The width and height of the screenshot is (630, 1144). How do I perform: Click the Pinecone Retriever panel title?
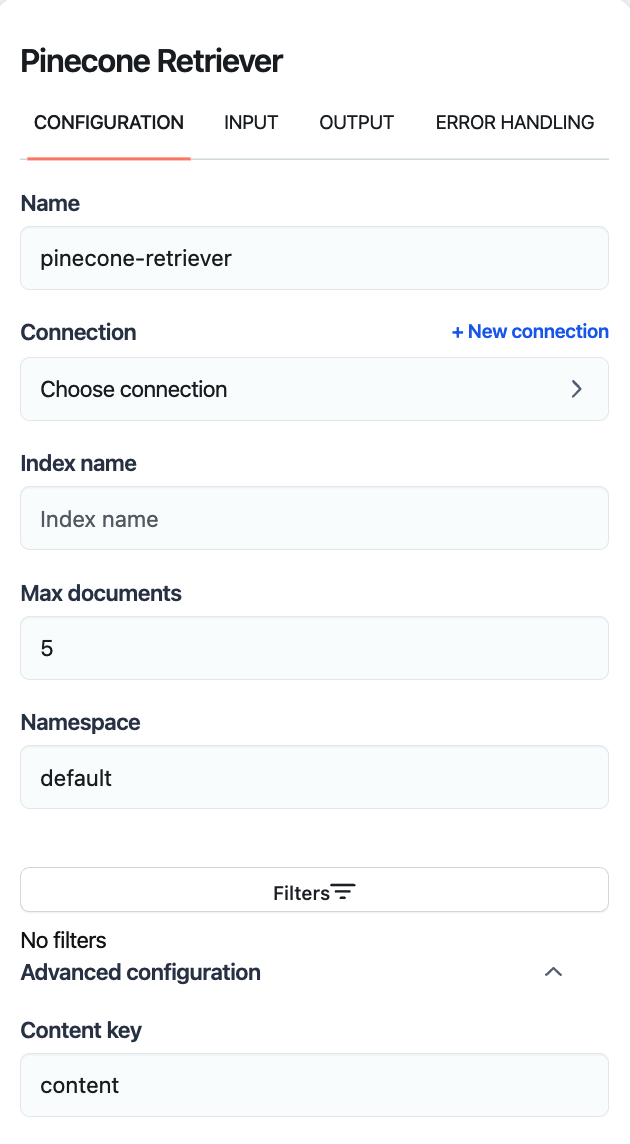pos(152,61)
